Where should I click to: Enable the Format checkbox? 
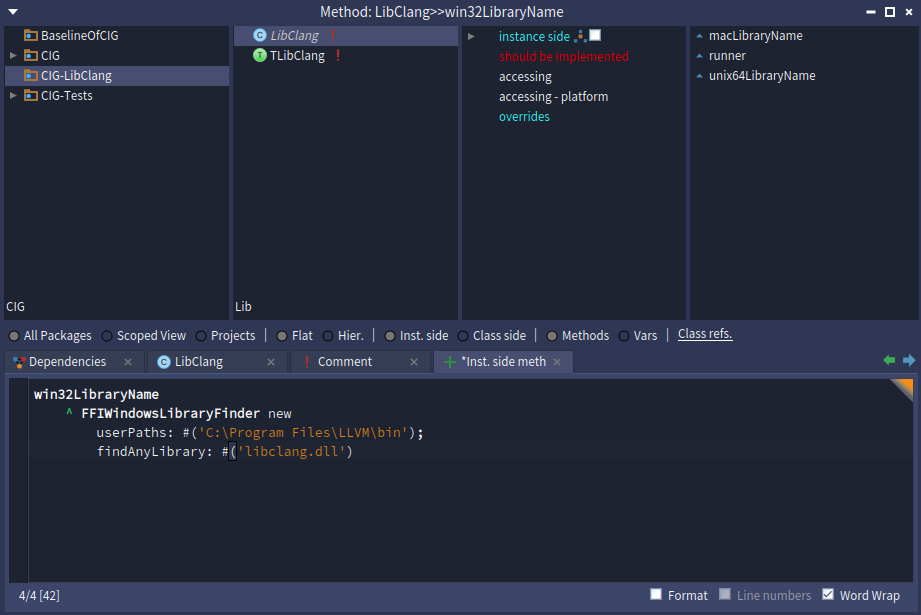tap(656, 594)
